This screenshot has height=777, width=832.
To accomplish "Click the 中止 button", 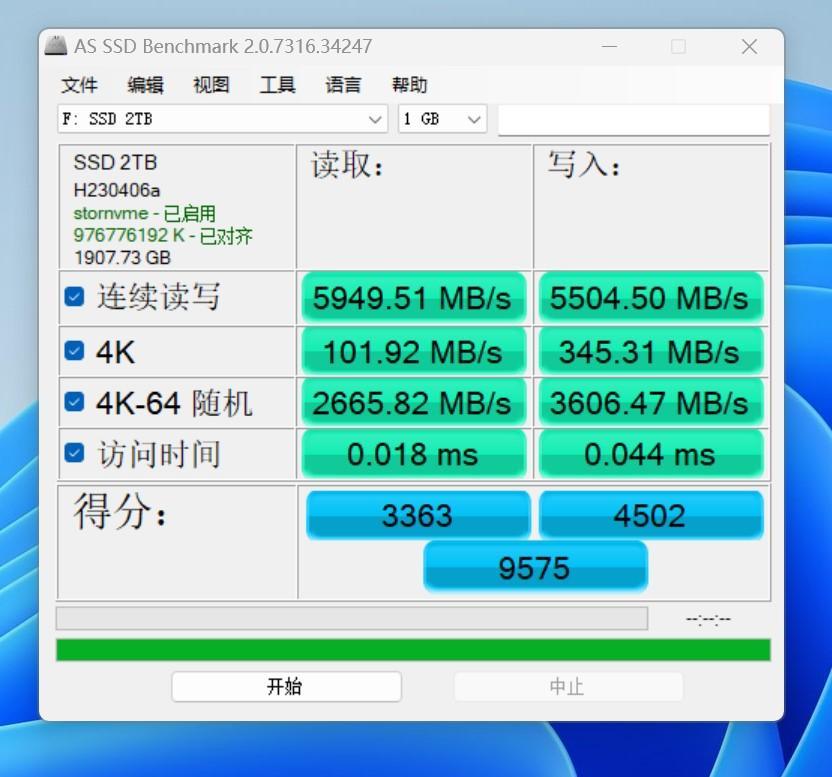I will coord(568,687).
